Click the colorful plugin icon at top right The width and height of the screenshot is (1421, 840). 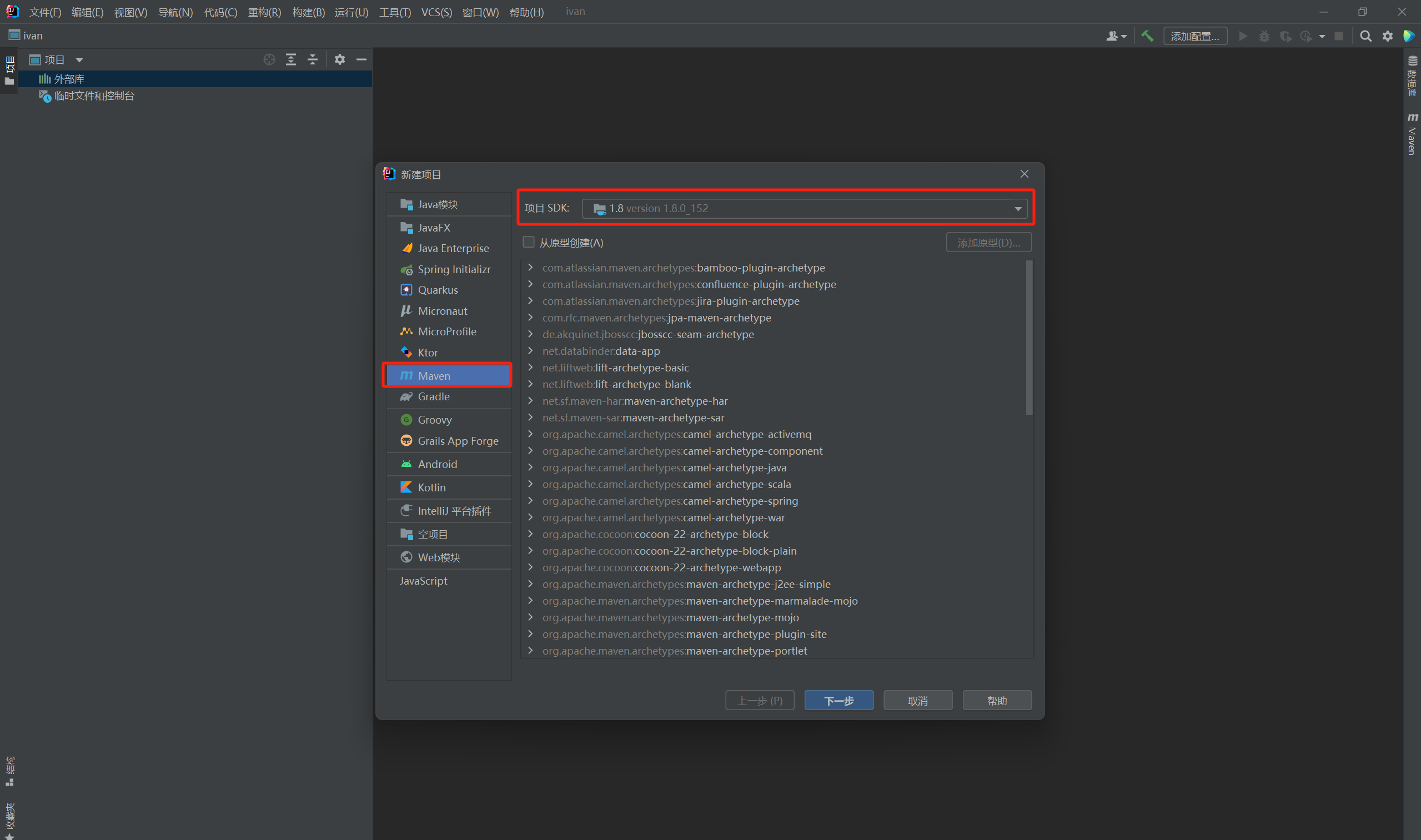[x=1409, y=36]
